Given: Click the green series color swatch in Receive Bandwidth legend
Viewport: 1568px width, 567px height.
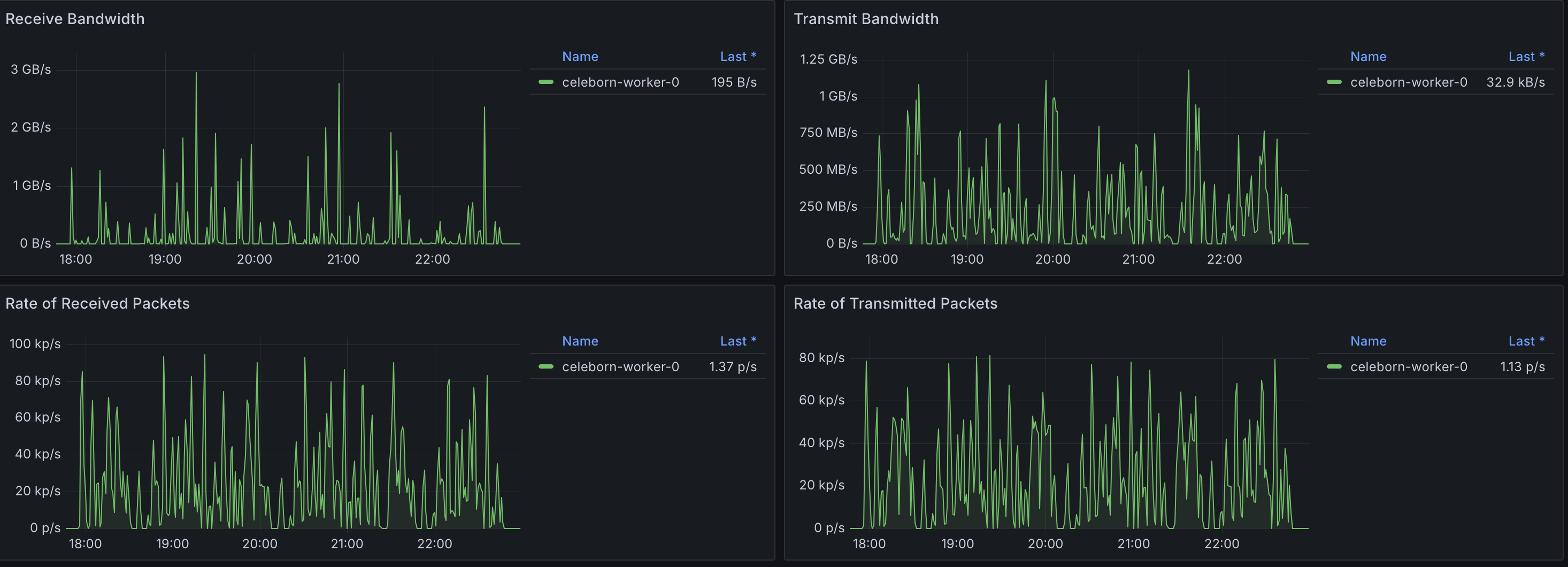Looking at the screenshot, I should [545, 82].
